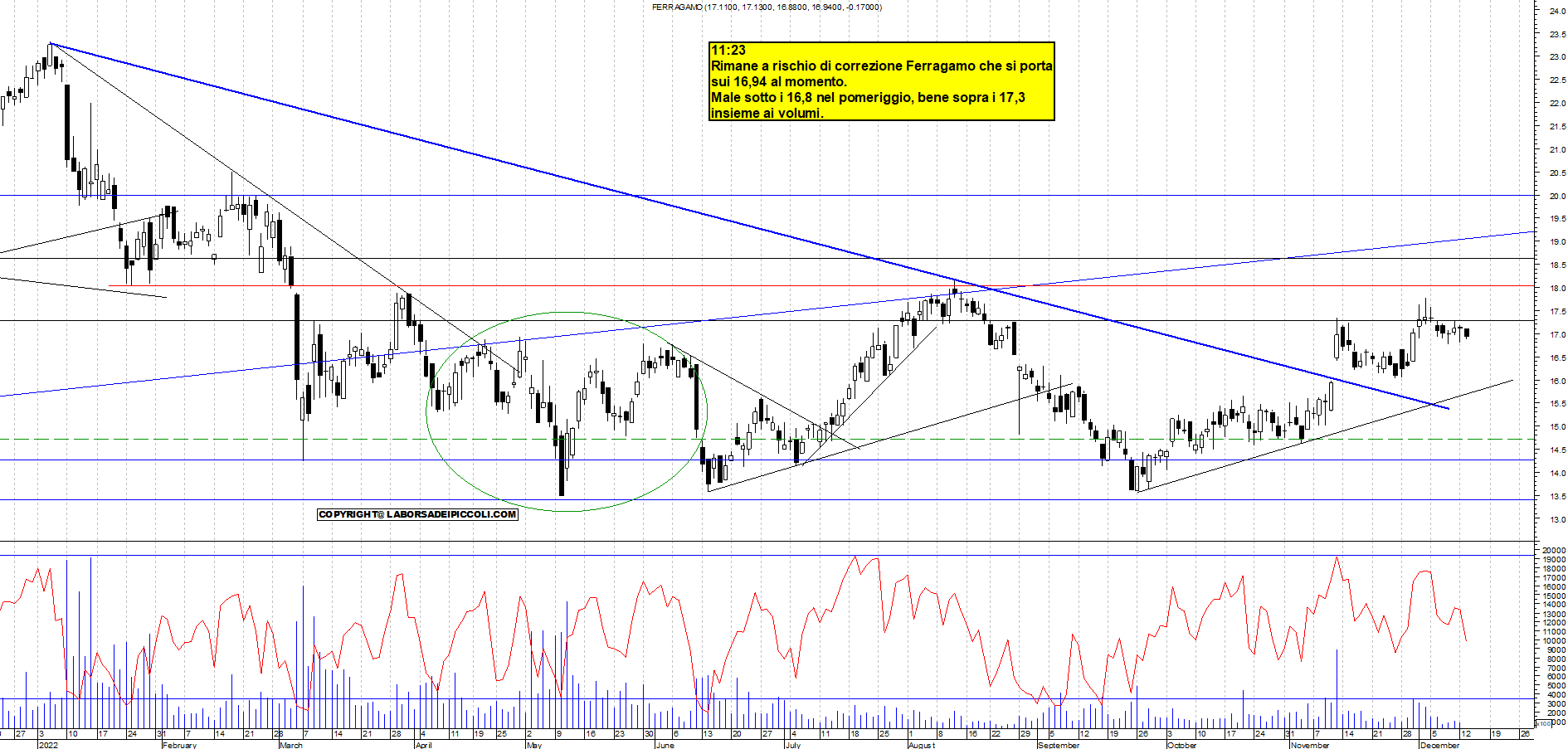
Task: Click the line starting 'Male sotto i 16,8 nel pomeriggio'
Action: coord(868,97)
